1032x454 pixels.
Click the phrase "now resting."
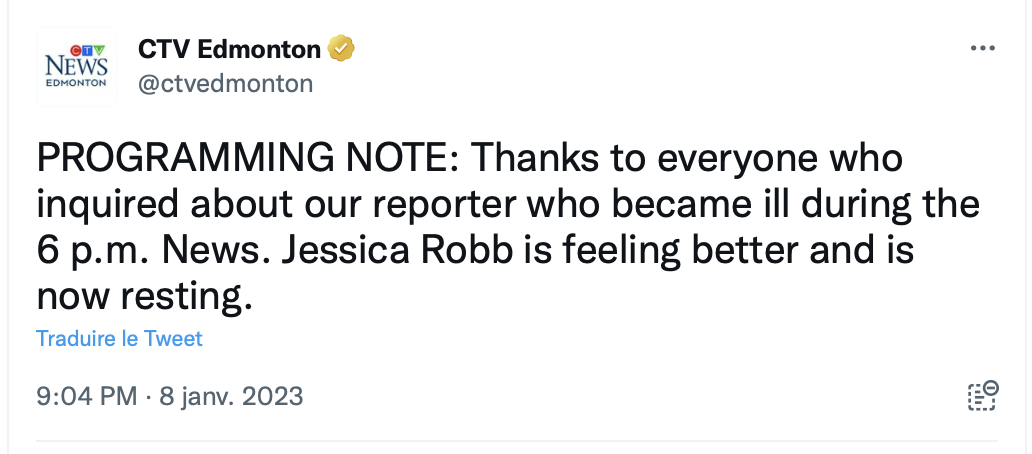(x=145, y=298)
